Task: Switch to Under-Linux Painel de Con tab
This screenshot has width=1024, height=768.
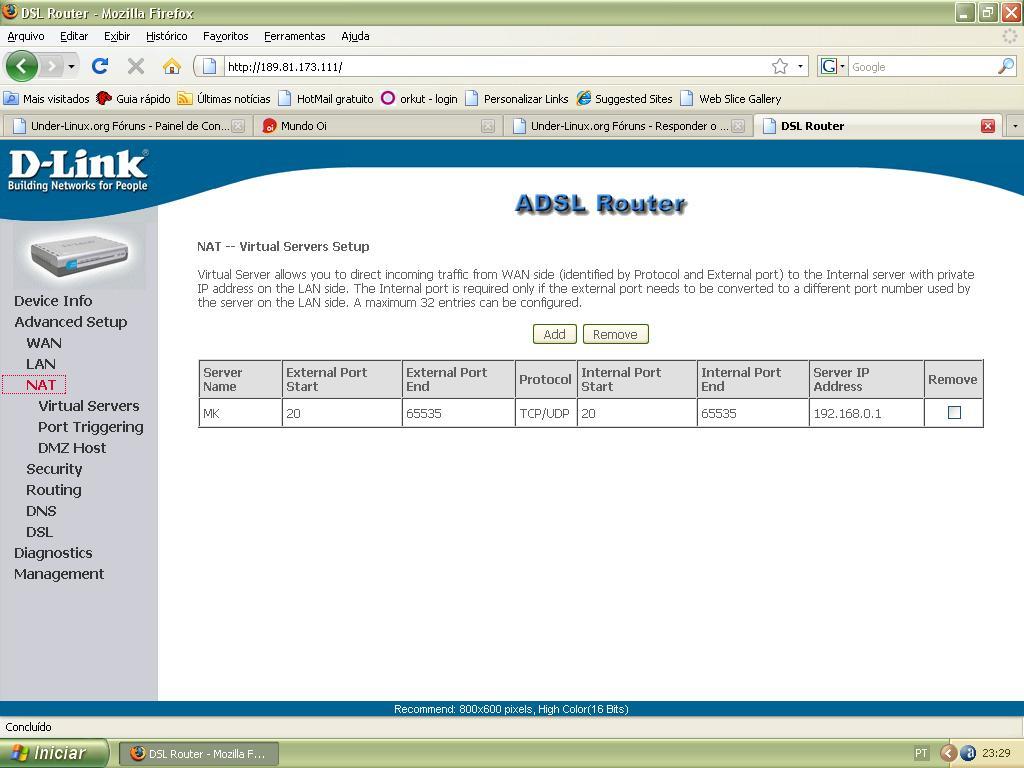Action: [127, 126]
